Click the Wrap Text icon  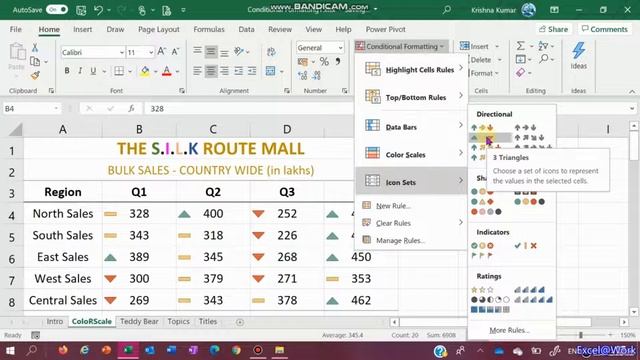tap(271, 51)
